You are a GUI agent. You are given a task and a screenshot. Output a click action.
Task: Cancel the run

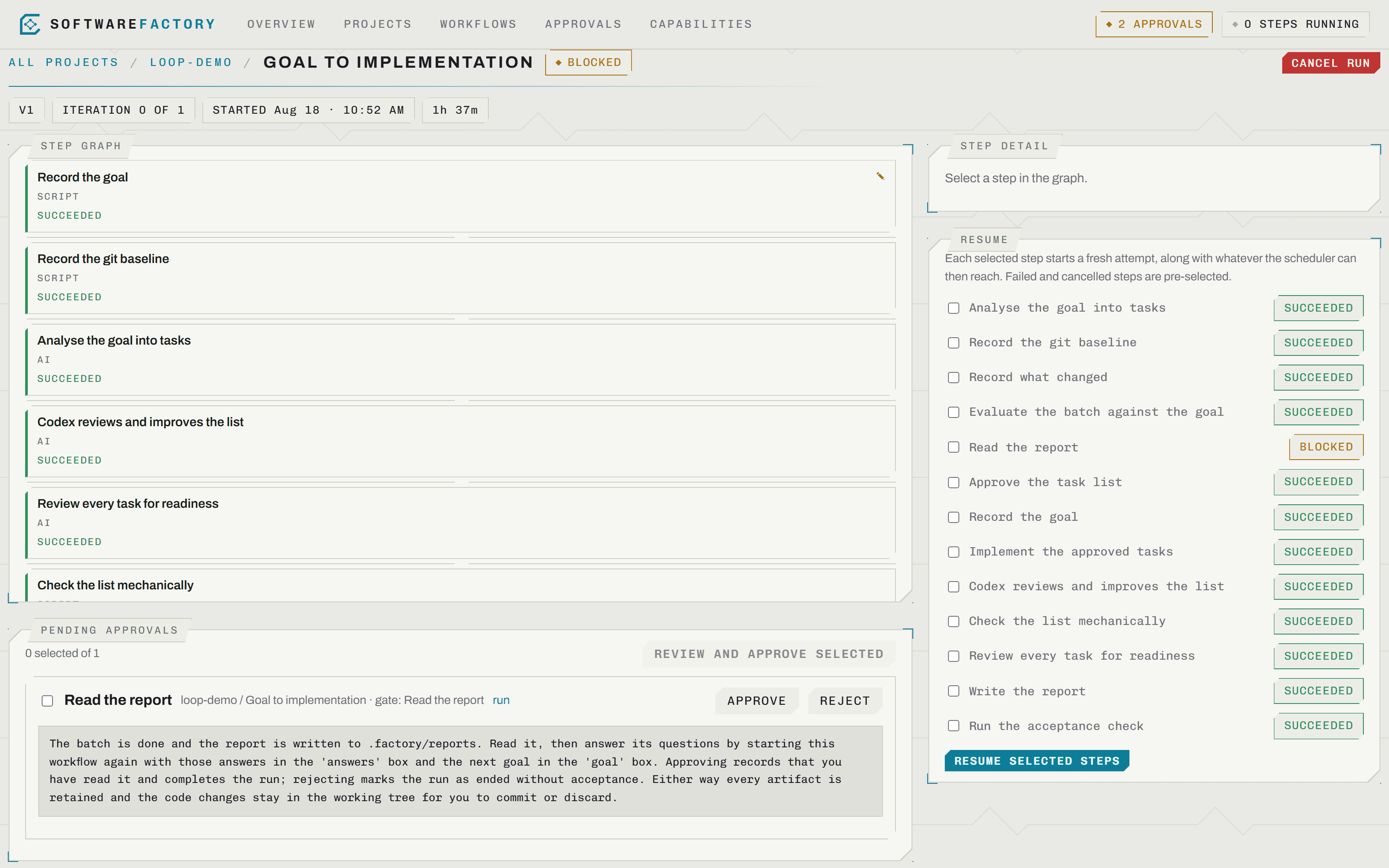click(x=1330, y=63)
